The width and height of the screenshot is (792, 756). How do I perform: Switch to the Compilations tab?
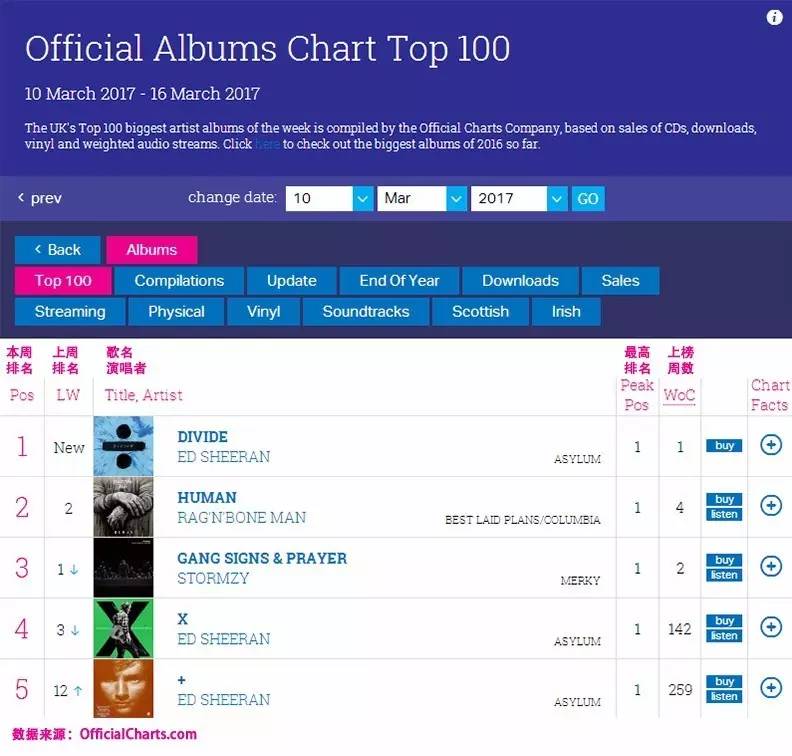(x=179, y=281)
